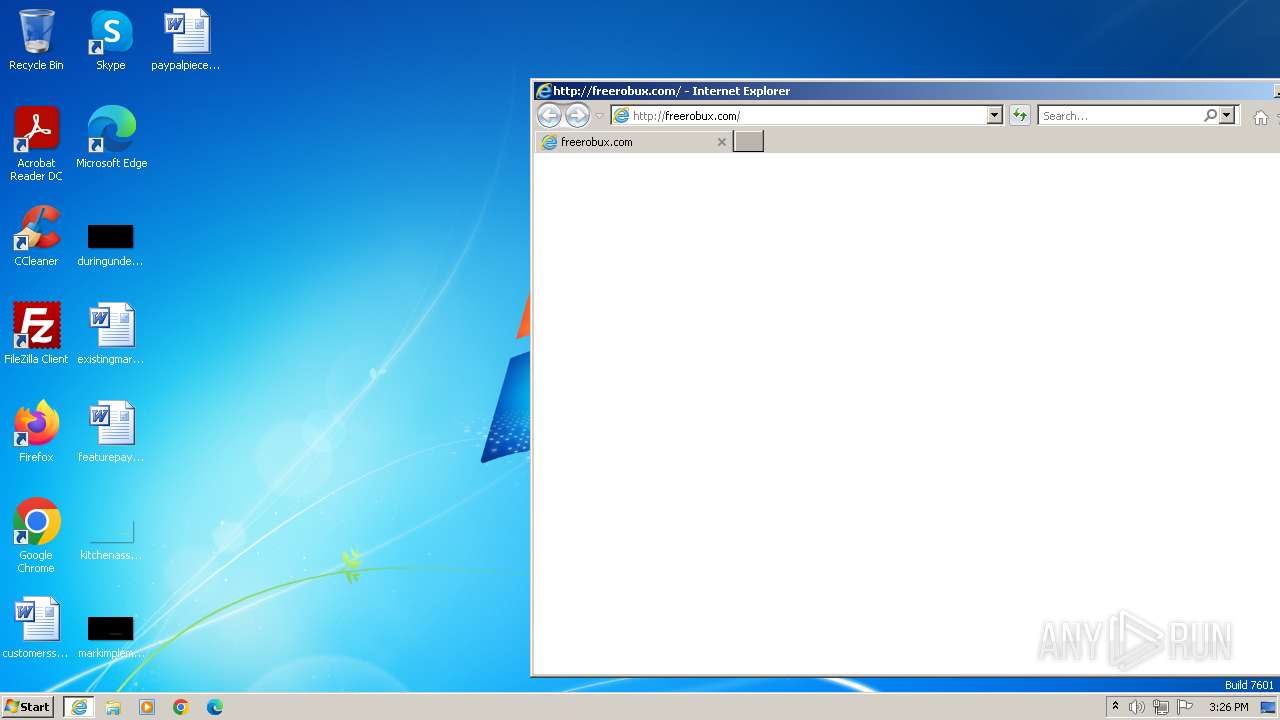Select the kitchenass desktop file
Image resolution: width=1280 pixels, height=720 pixels.
click(x=111, y=539)
